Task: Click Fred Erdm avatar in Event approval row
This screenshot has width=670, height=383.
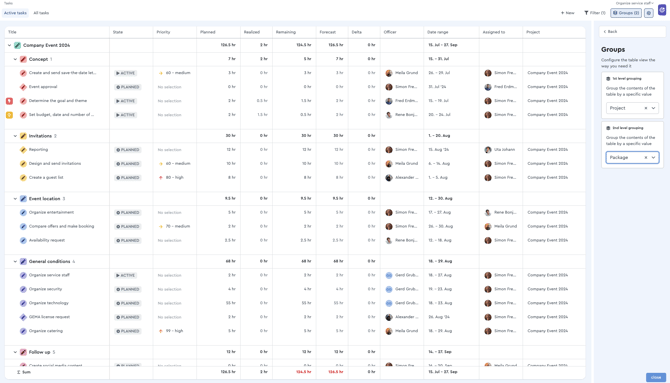Action: click(x=488, y=87)
